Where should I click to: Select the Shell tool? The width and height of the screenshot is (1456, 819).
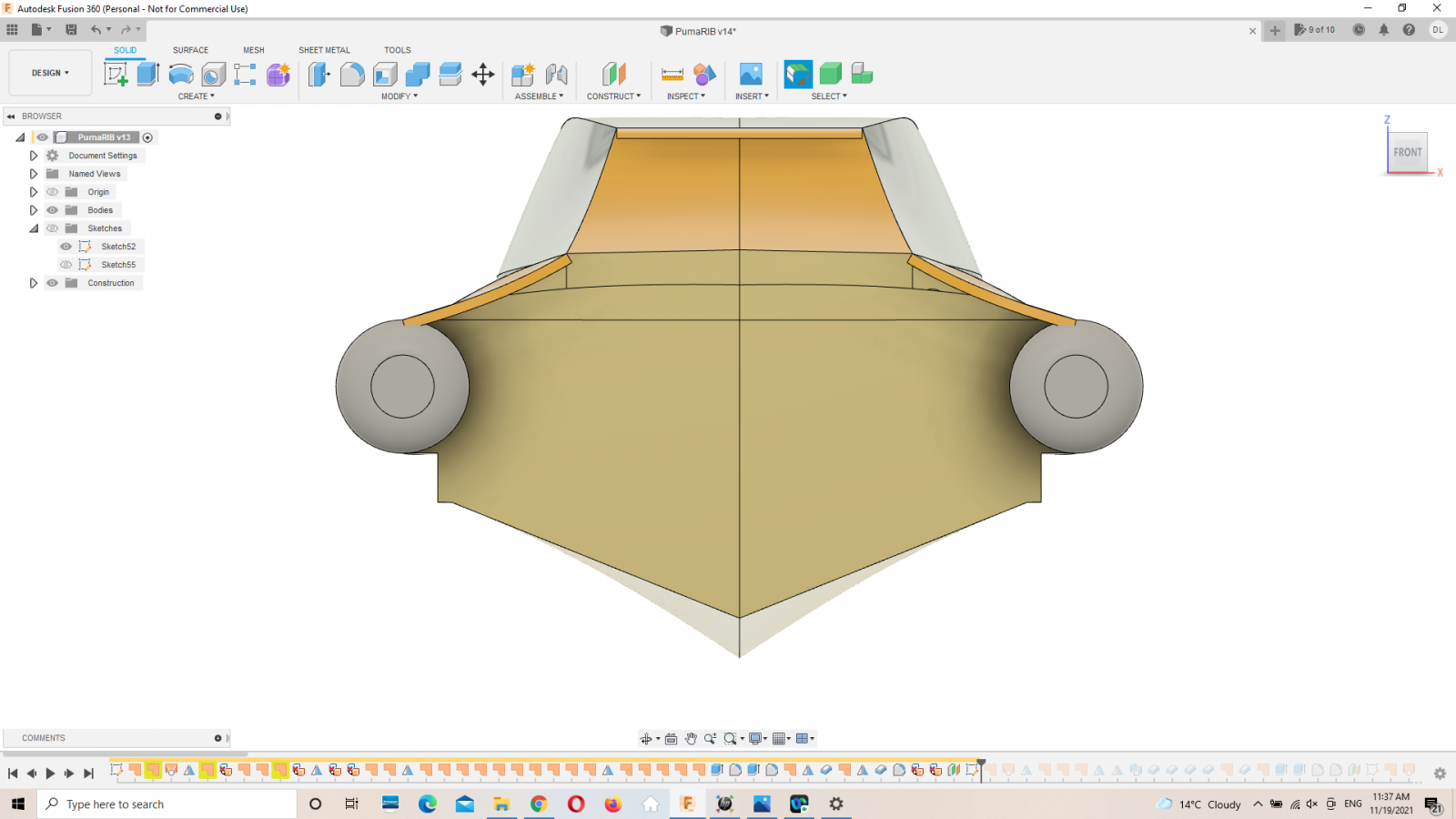click(385, 75)
